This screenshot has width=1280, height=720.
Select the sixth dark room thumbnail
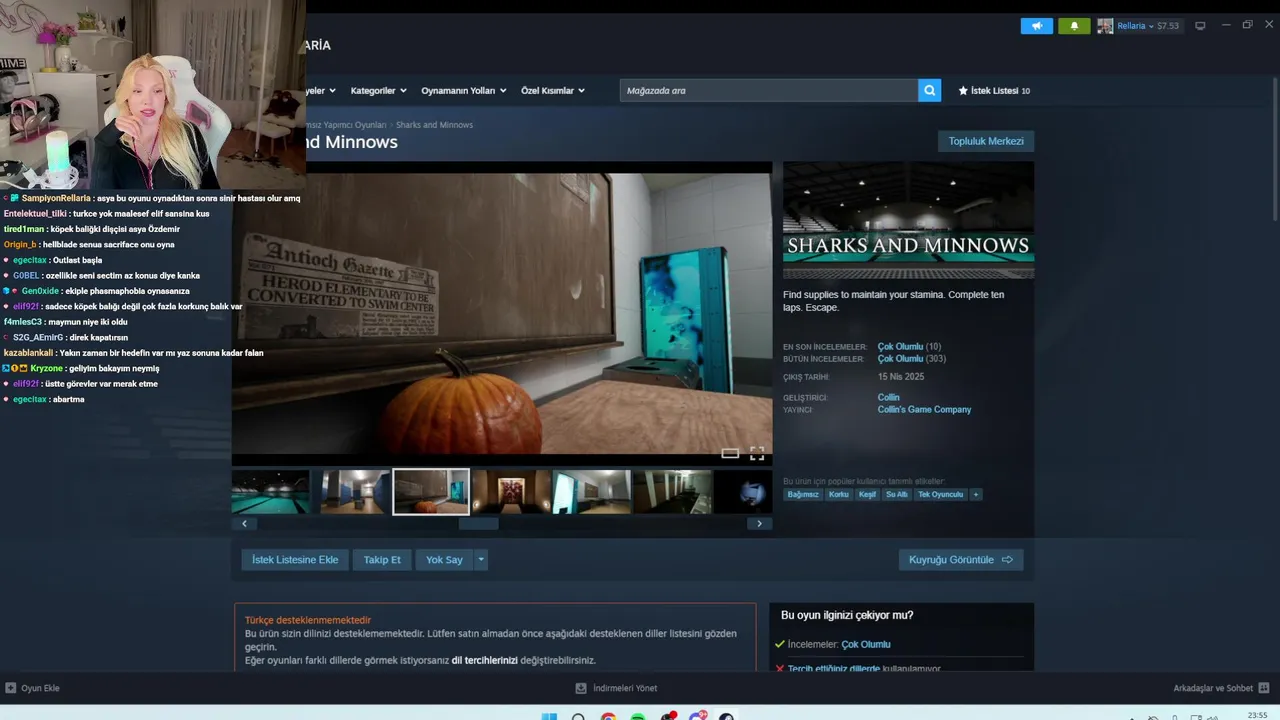673,492
